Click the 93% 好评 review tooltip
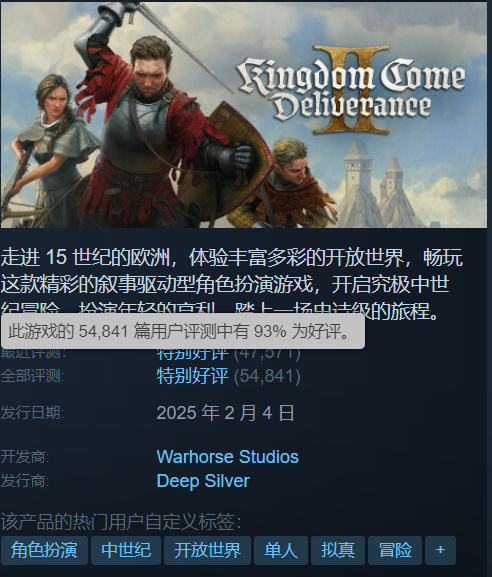Viewport: 492px width, 577px height. (x=183, y=331)
